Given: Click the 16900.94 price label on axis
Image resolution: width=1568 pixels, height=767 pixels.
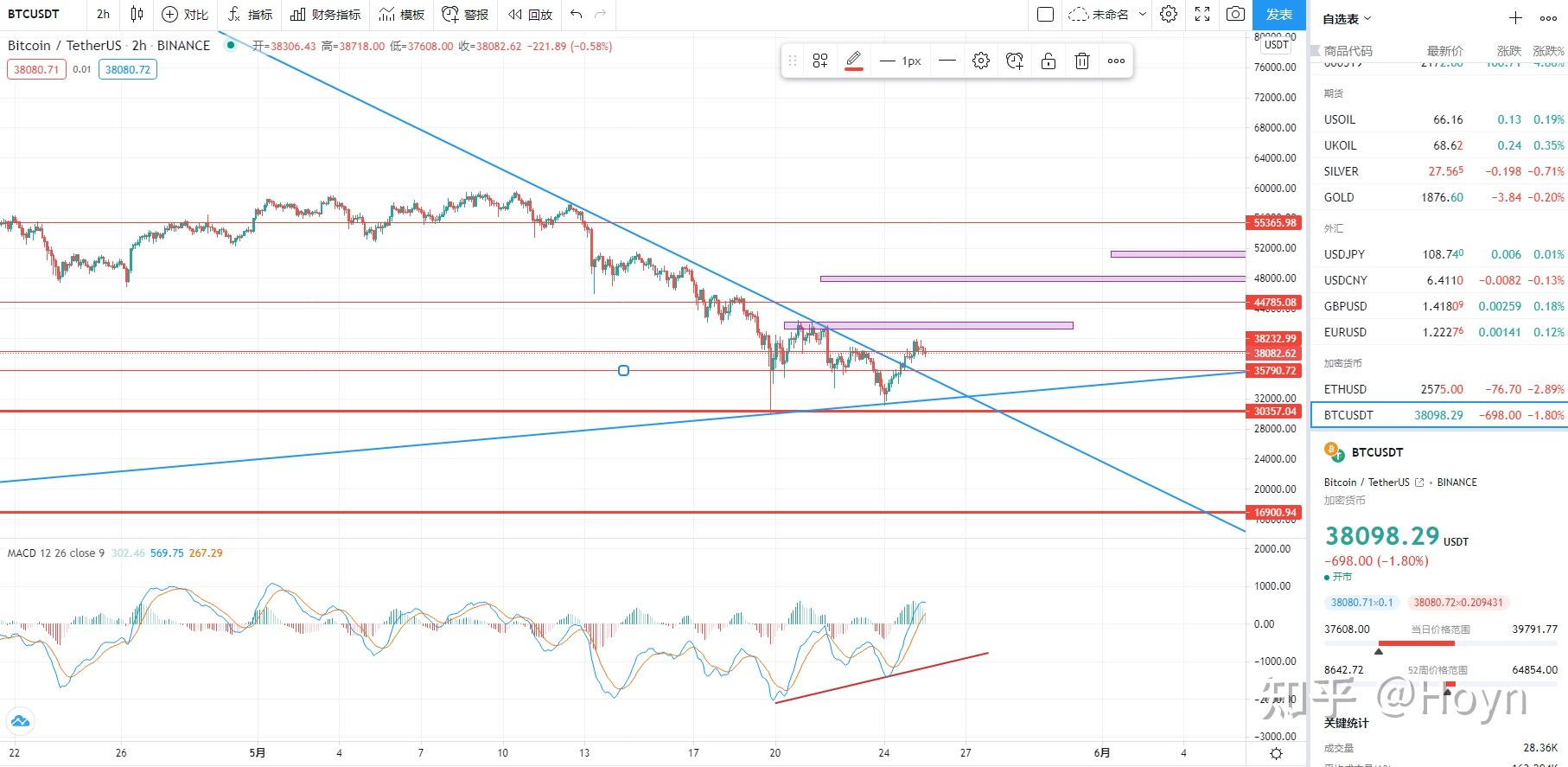Looking at the screenshot, I should point(1275,513).
